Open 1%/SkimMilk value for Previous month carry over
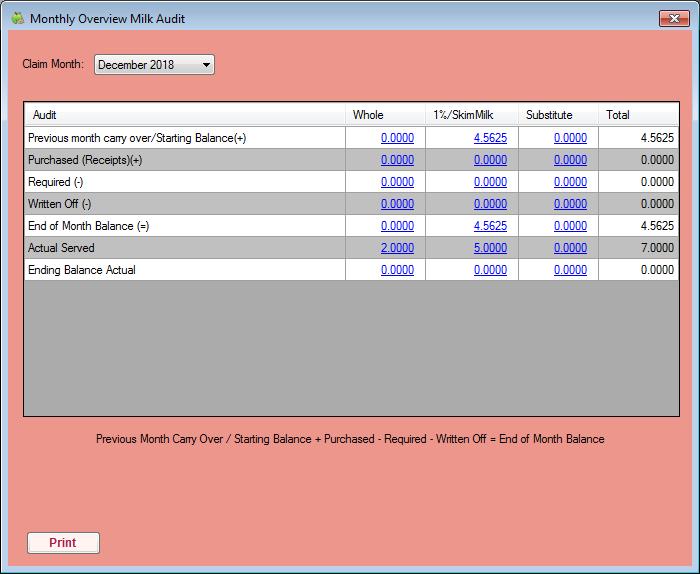Image resolution: width=700 pixels, height=574 pixels. 490,138
